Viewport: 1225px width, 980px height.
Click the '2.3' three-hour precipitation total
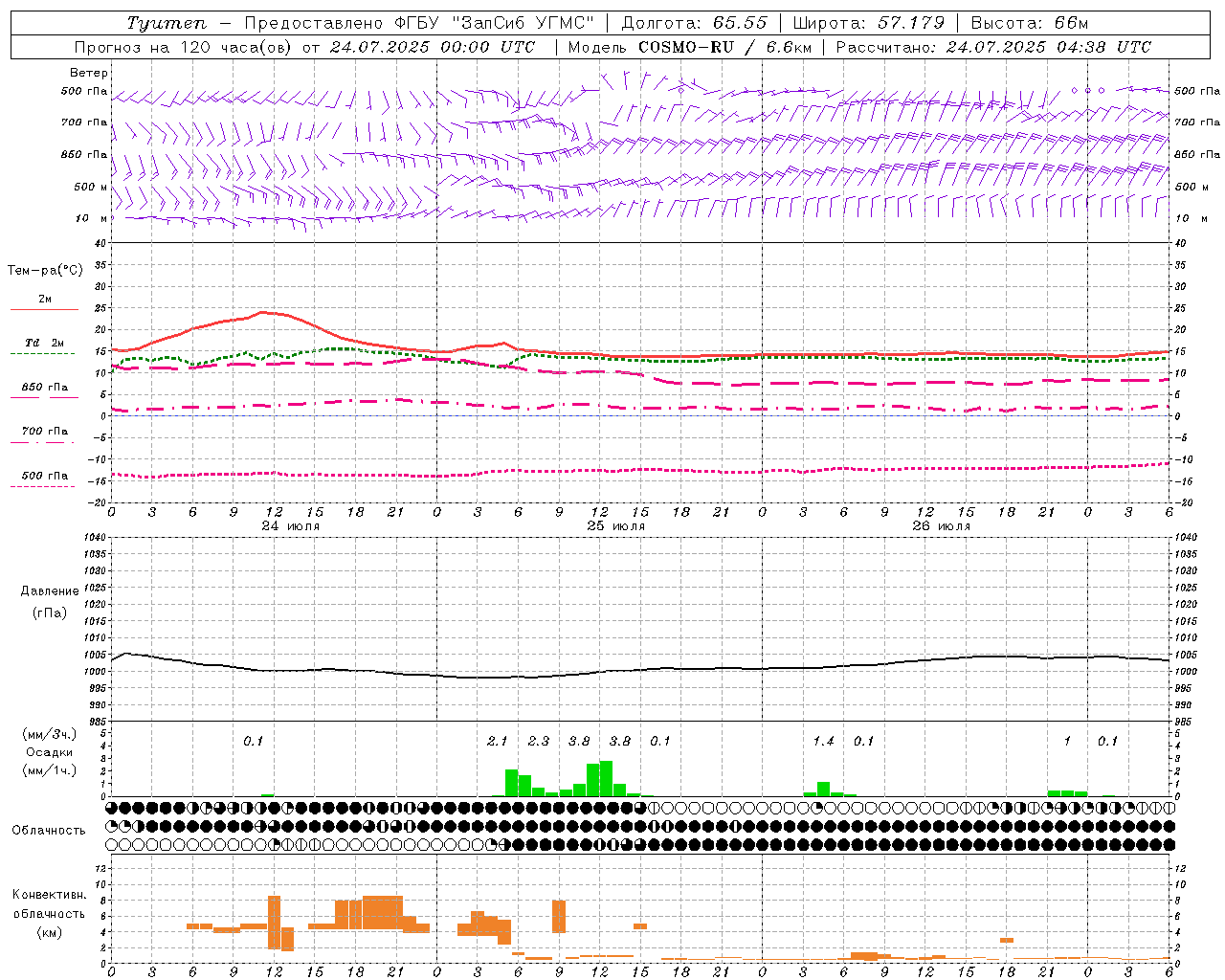(x=539, y=742)
